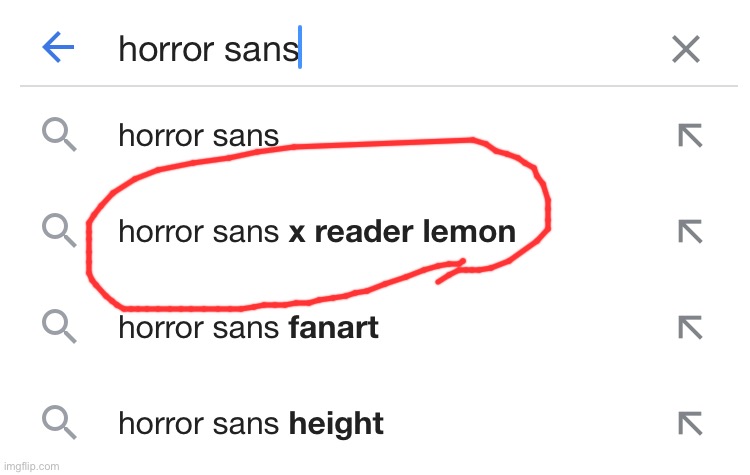Go back using the blue arrow
This screenshot has height=475, width=750.
(x=58, y=47)
